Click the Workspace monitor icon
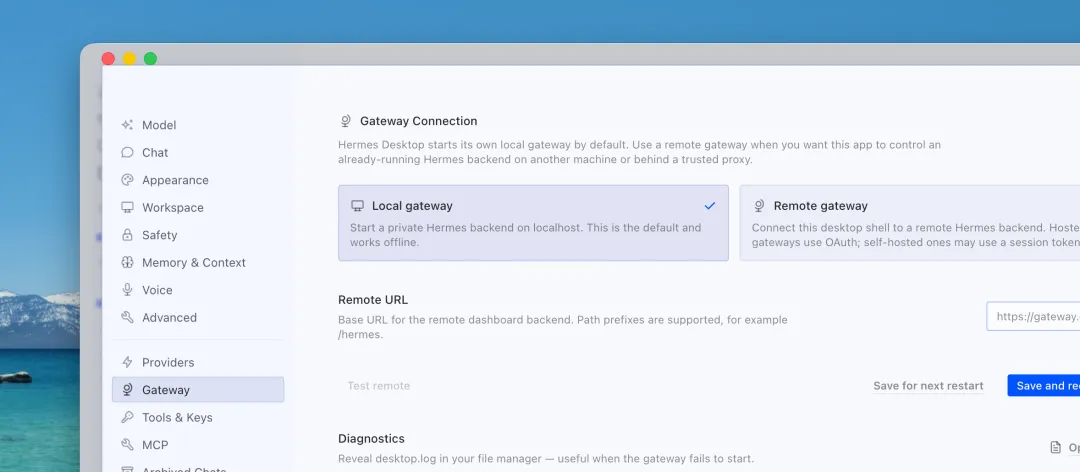The width and height of the screenshot is (1080, 472). (x=127, y=207)
